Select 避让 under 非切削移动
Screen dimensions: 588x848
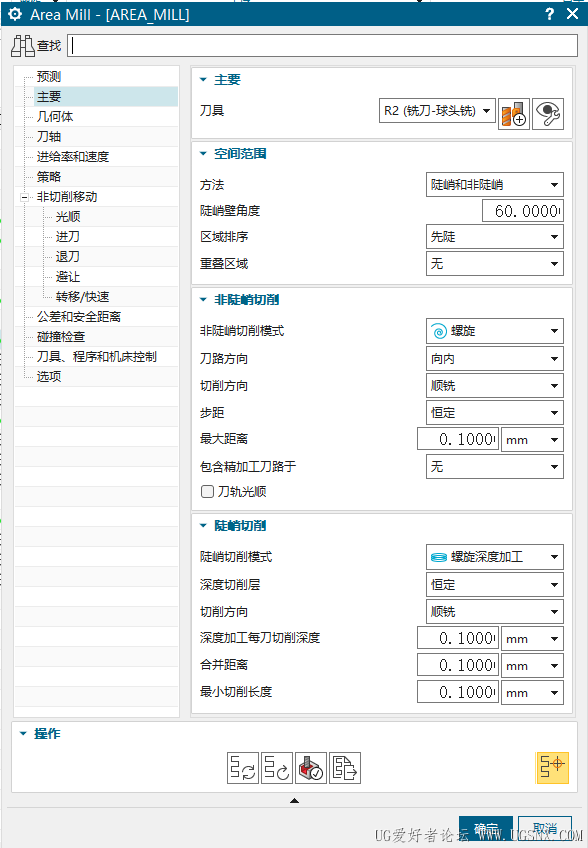[x=68, y=277]
